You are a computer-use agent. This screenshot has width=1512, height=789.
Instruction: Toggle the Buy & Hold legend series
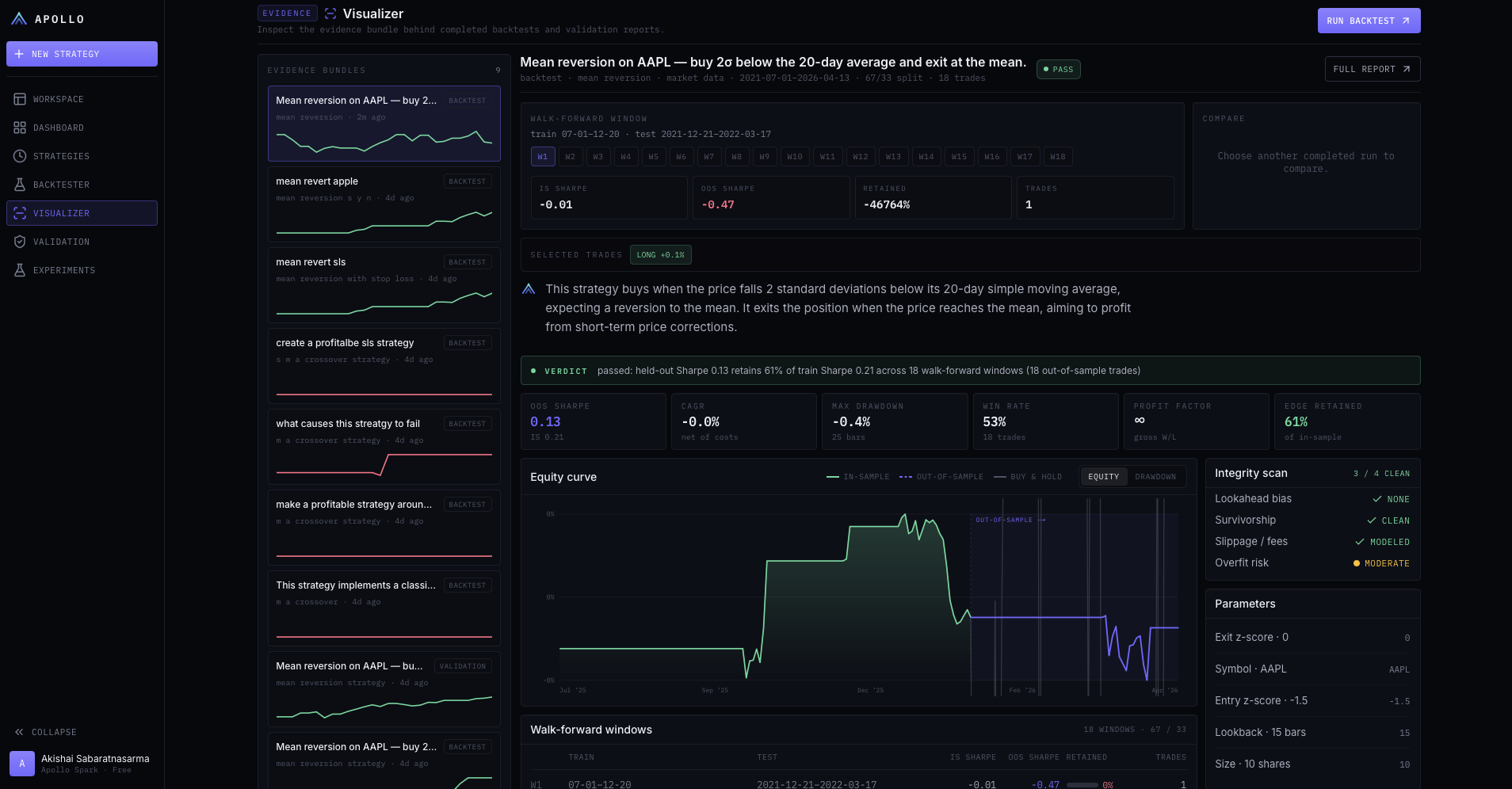coord(1028,477)
